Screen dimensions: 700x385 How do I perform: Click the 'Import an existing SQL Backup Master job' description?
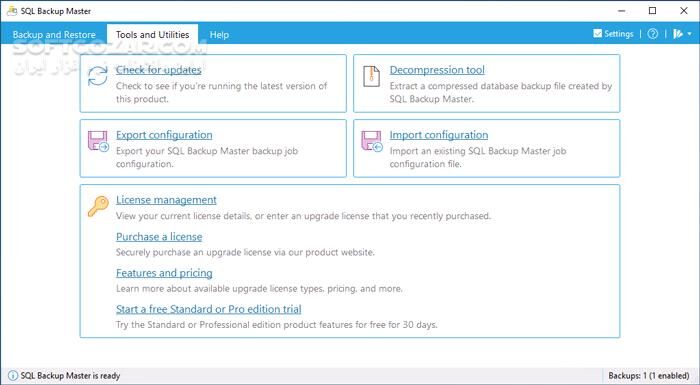pyautogui.click(x=478, y=157)
